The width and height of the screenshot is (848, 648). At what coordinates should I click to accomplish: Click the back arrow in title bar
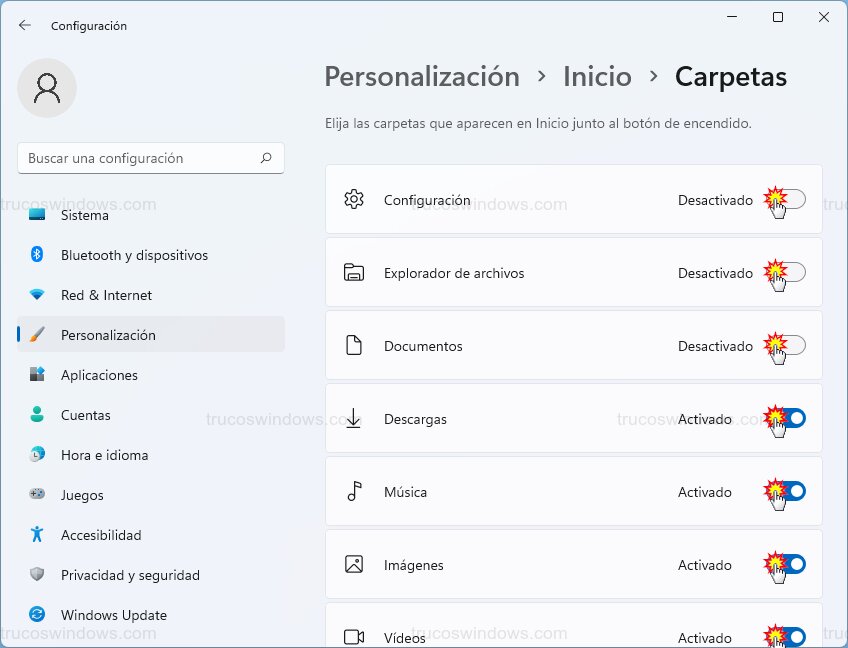click(x=25, y=25)
